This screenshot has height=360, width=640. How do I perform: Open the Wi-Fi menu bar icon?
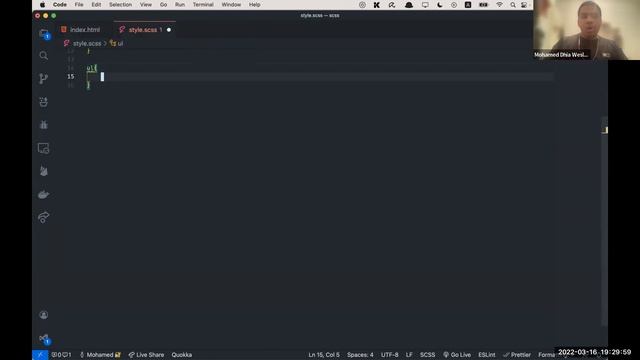pos(499,5)
